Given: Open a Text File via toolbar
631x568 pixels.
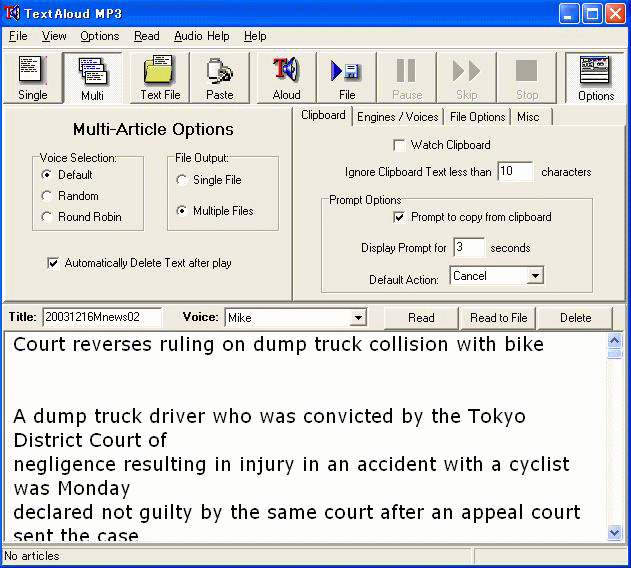Looking at the screenshot, I should point(160,78).
